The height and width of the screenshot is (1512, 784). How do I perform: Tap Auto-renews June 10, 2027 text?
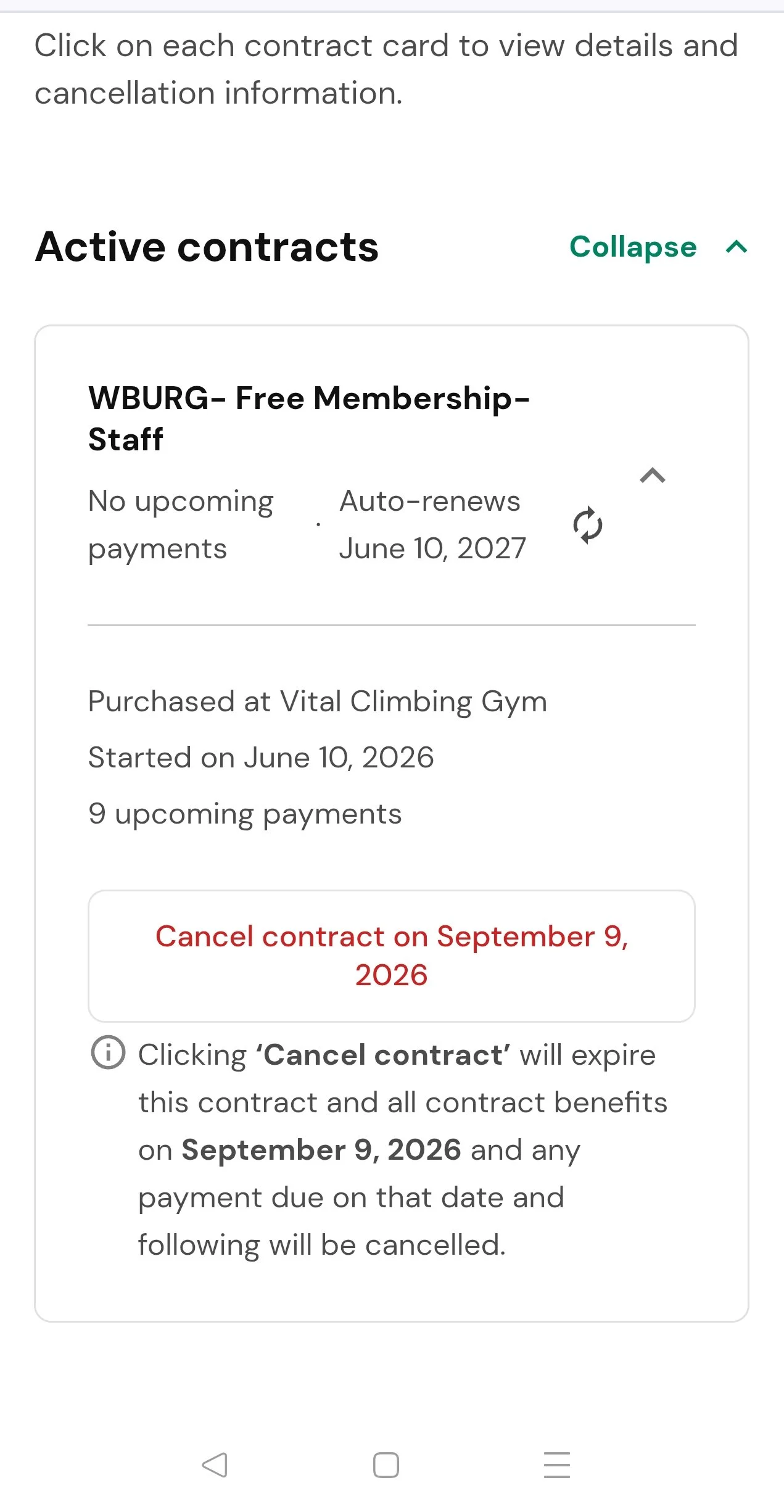(432, 525)
